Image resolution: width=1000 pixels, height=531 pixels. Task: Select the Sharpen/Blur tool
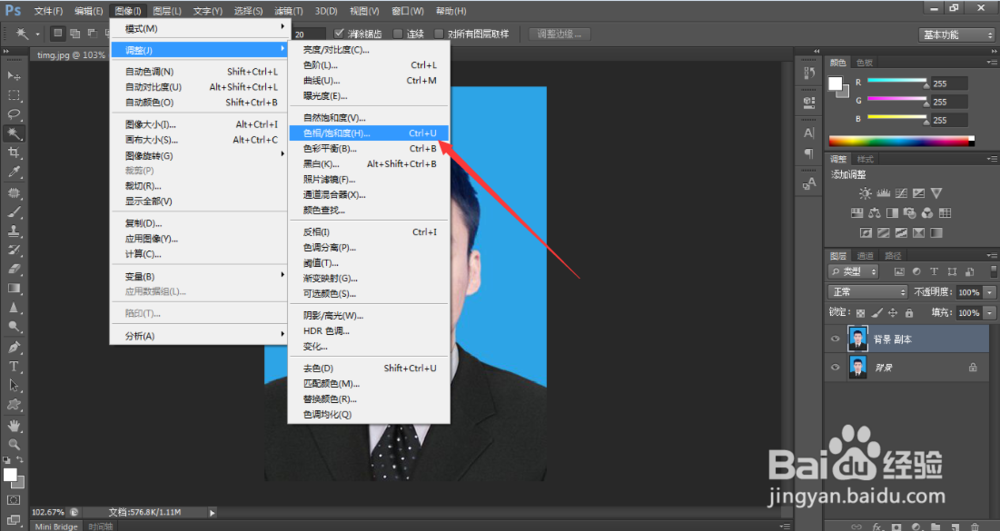pyautogui.click(x=13, y=307)
